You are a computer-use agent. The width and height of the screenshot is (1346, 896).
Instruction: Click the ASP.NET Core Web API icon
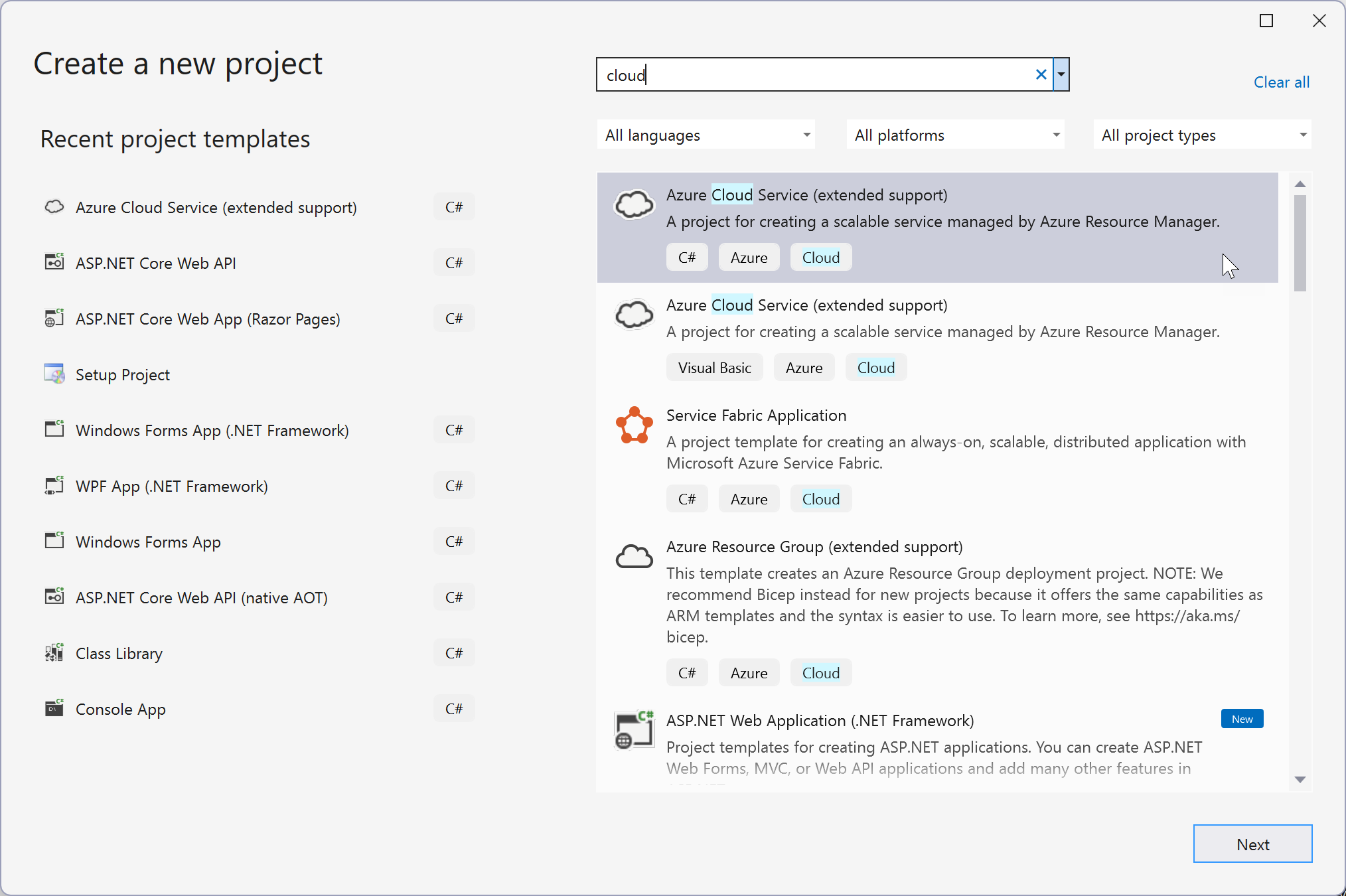[54, 262]
